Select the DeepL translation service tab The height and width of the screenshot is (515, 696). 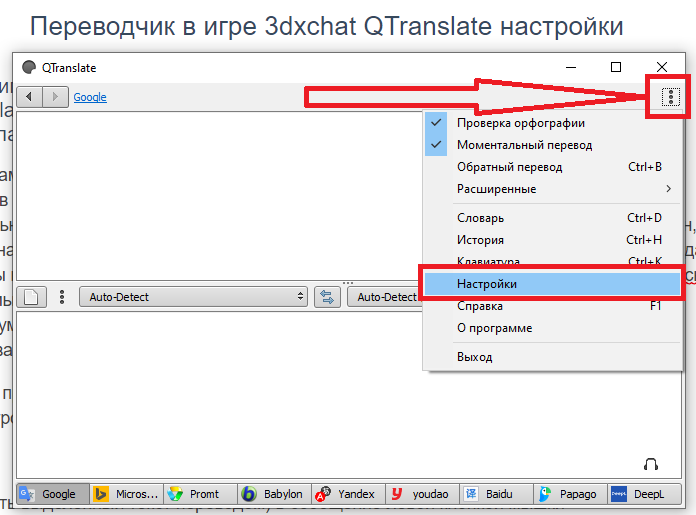645,494
